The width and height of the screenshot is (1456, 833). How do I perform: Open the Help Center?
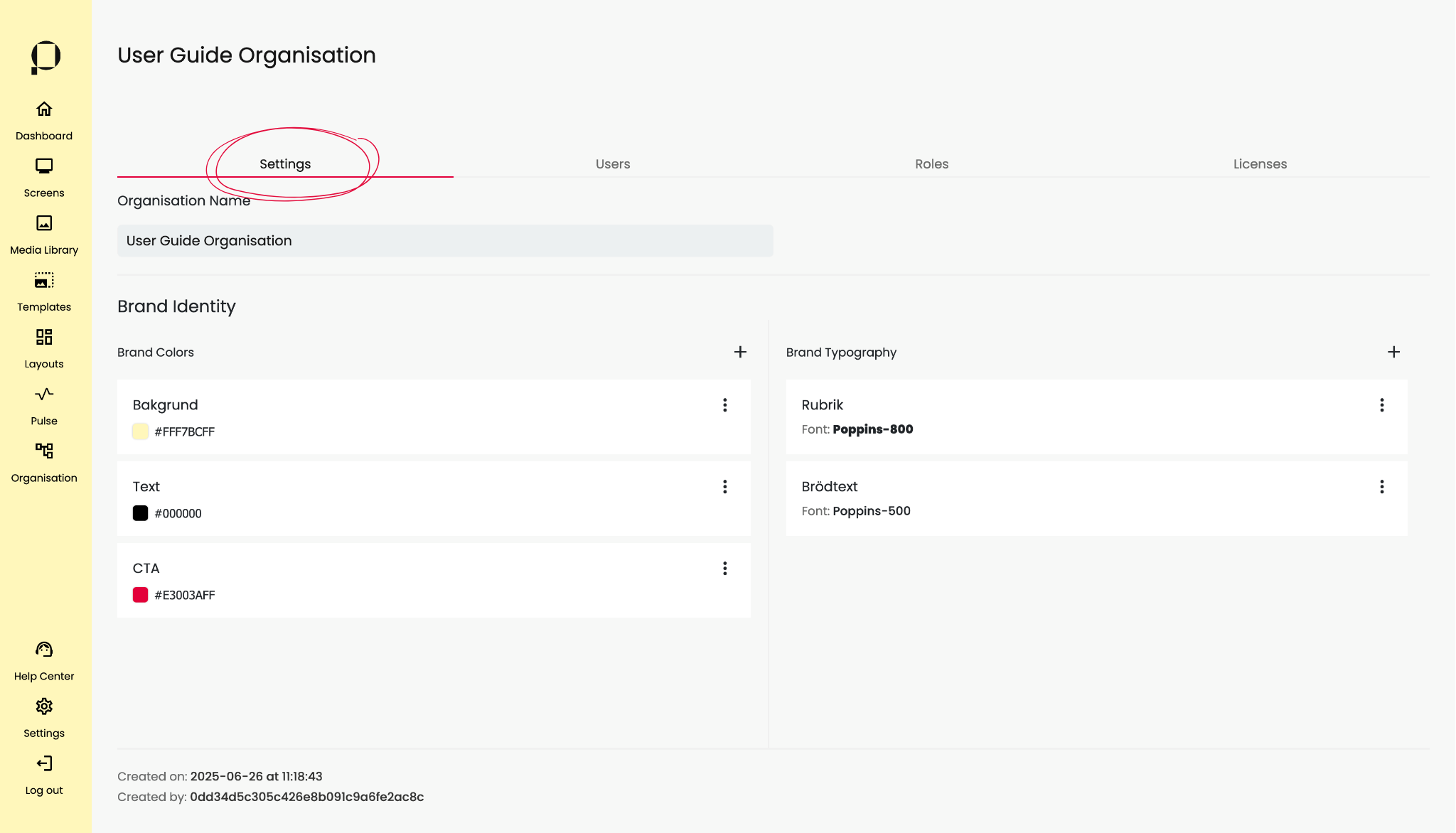pyautogui.click(x=44, y=650)
